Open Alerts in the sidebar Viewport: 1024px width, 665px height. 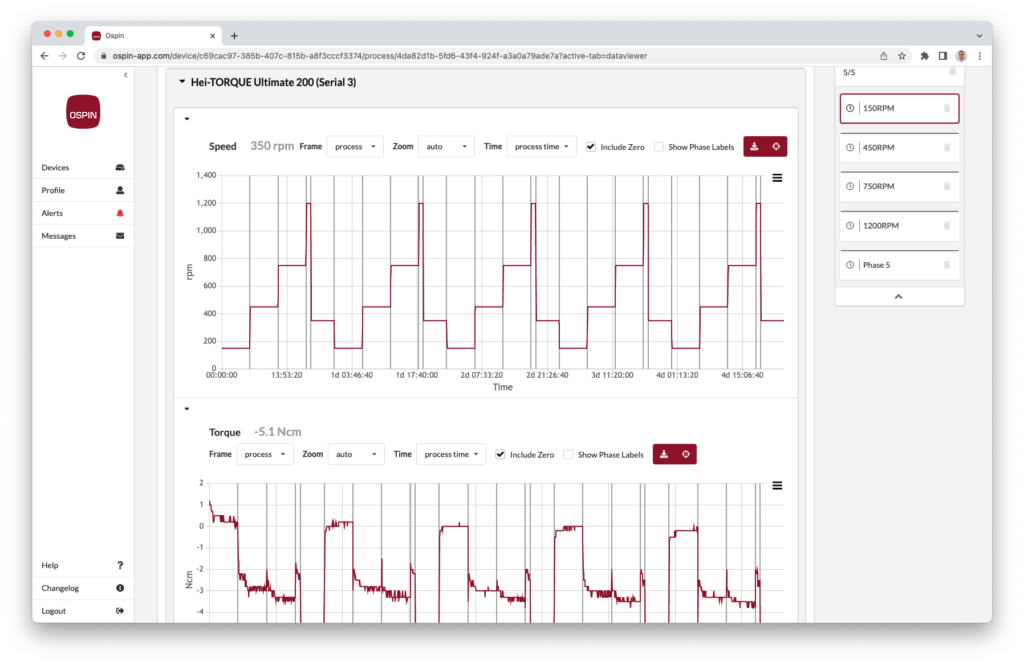[x=82, y=213]
